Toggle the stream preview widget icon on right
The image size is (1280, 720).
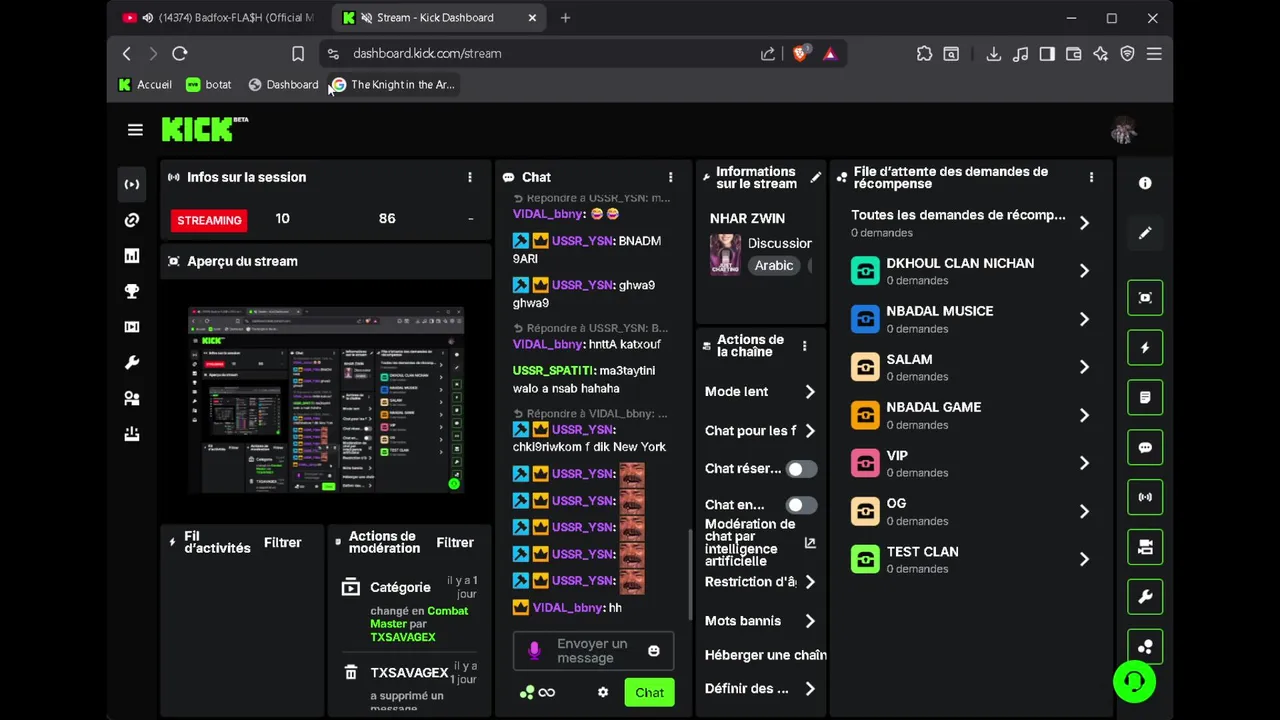pyautogui.click(x=1145, y=298)
